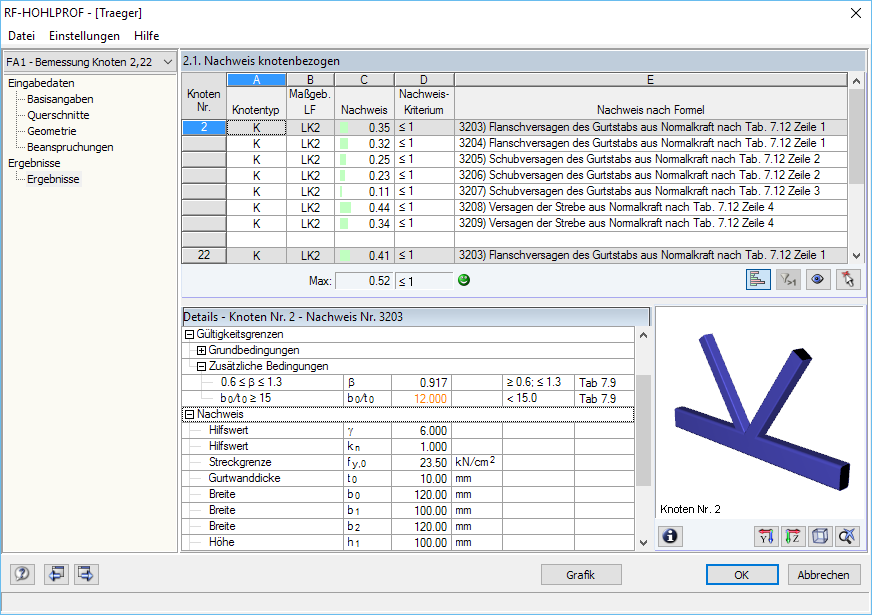872x615 pixels.
Task: Go to next window arrow icon
Action: click(86, 574)
